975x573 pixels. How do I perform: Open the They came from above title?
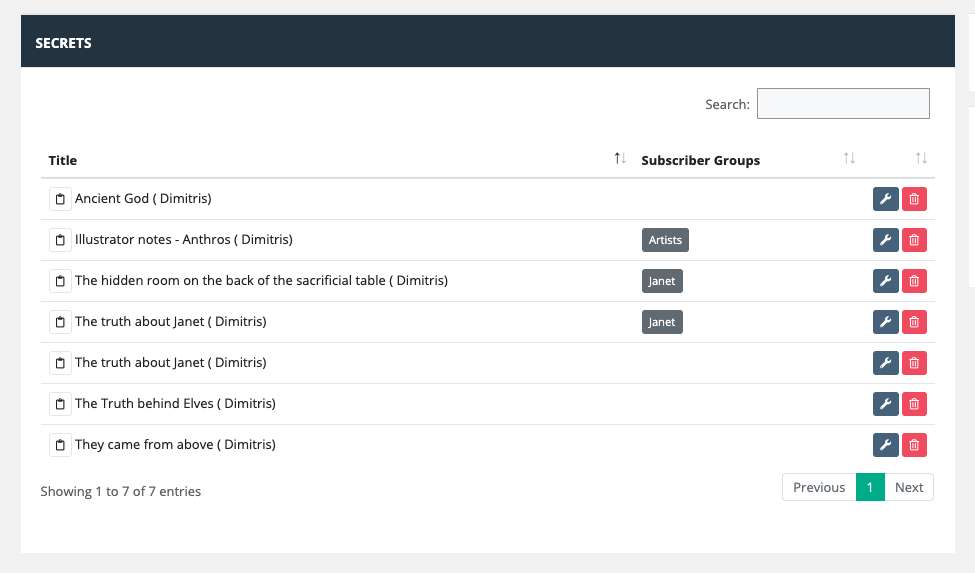(175, 445)
